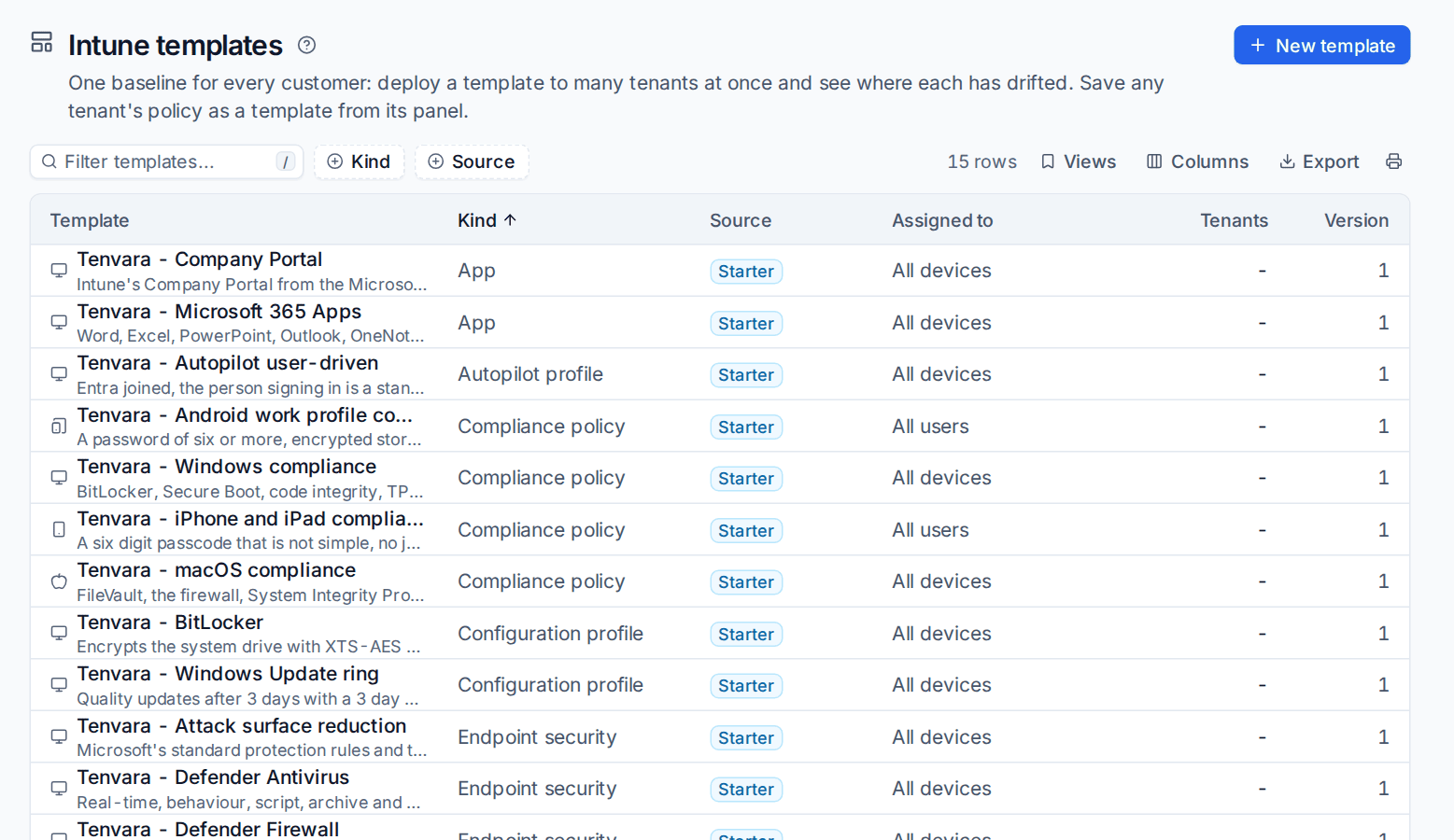Sort by the Assigned to column header

(x=942, y=220)
